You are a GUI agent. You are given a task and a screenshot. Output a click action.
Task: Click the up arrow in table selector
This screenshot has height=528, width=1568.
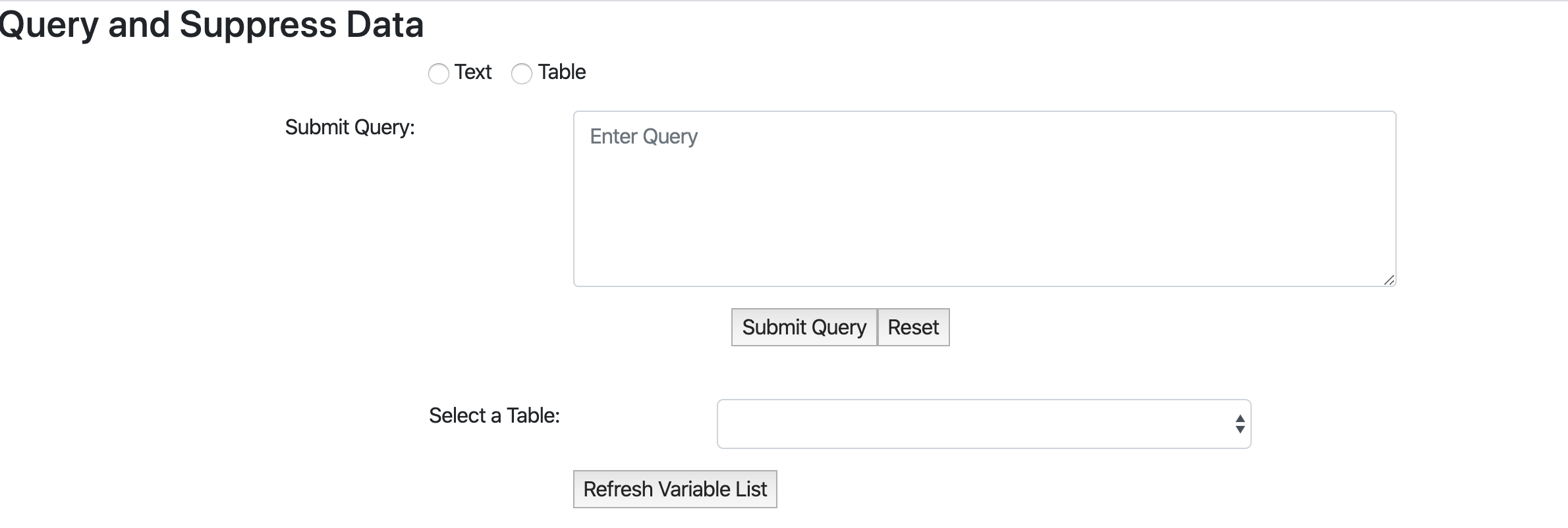1240,419
